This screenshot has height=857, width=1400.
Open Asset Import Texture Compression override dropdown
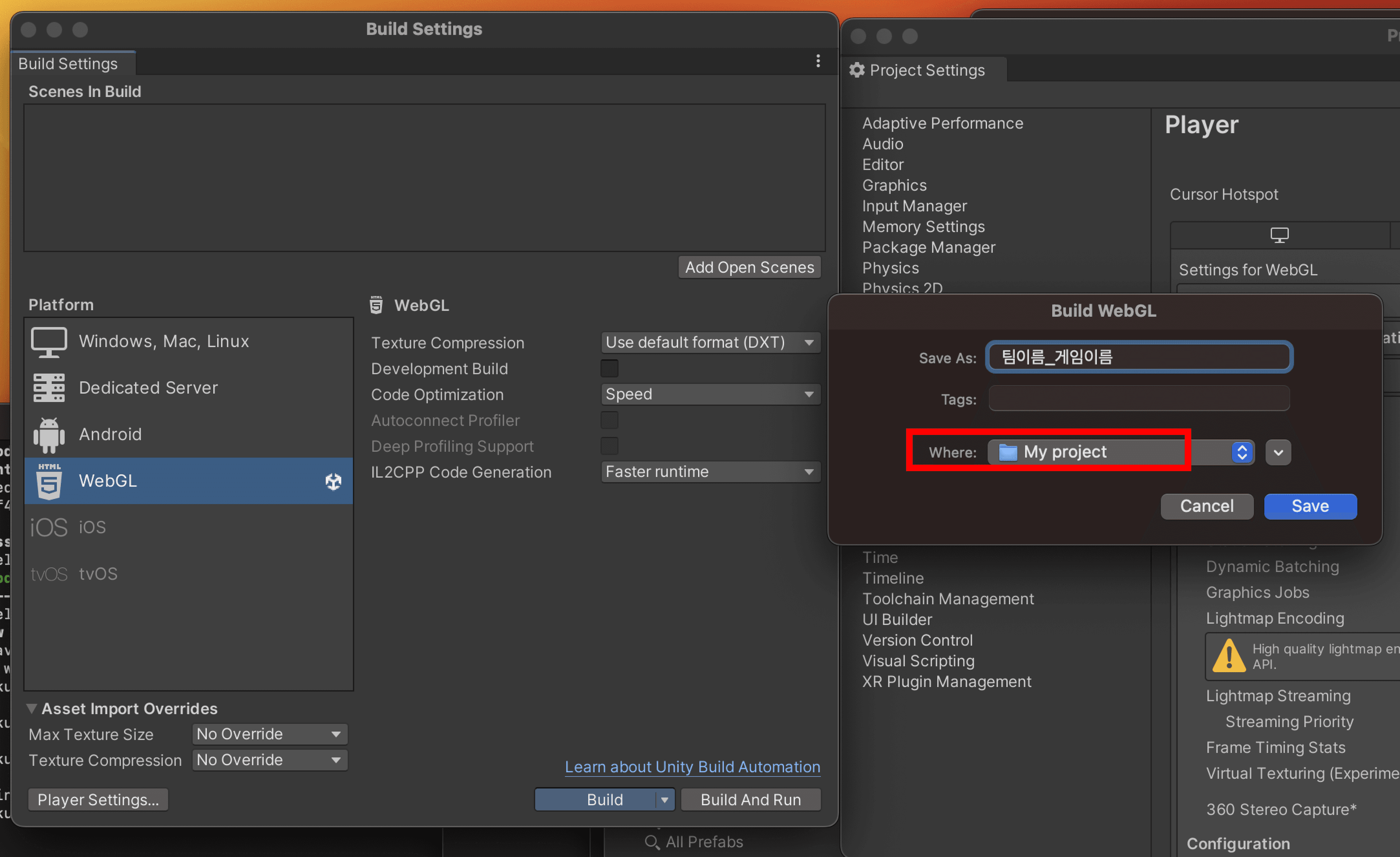(x=270, y=760)
